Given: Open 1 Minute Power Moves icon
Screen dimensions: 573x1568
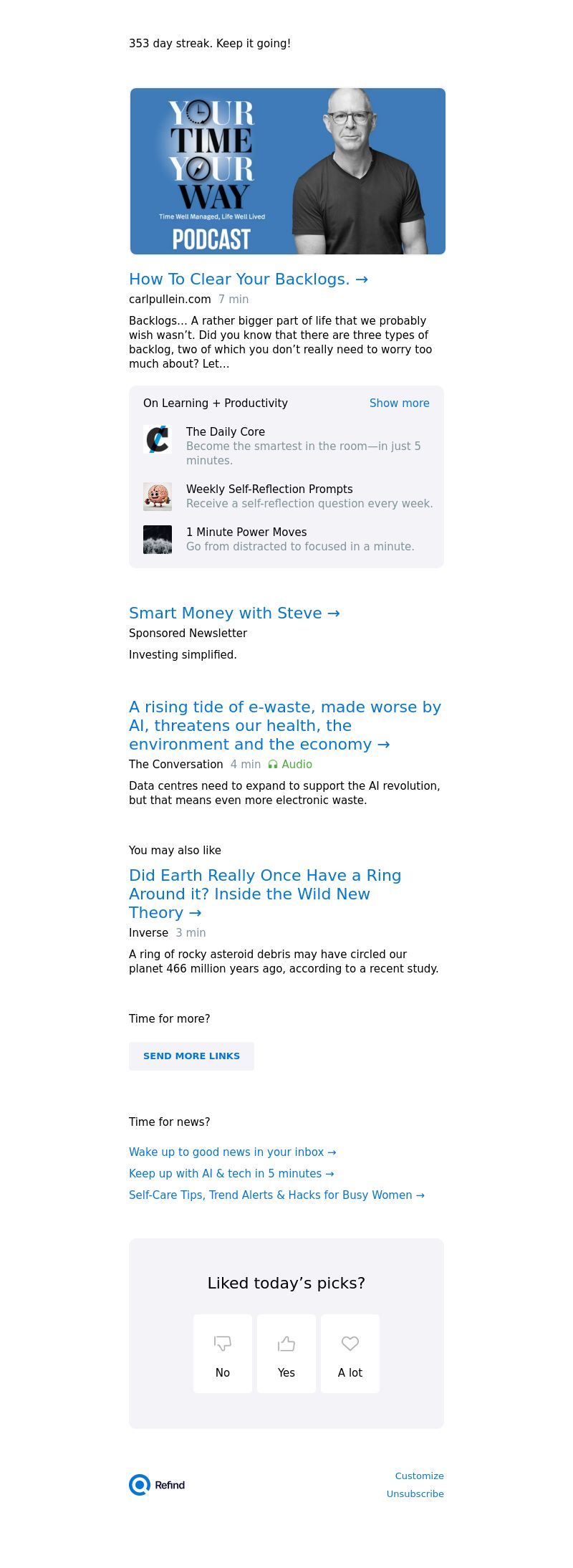Looking at the screenshot, I should coord(158,540).
